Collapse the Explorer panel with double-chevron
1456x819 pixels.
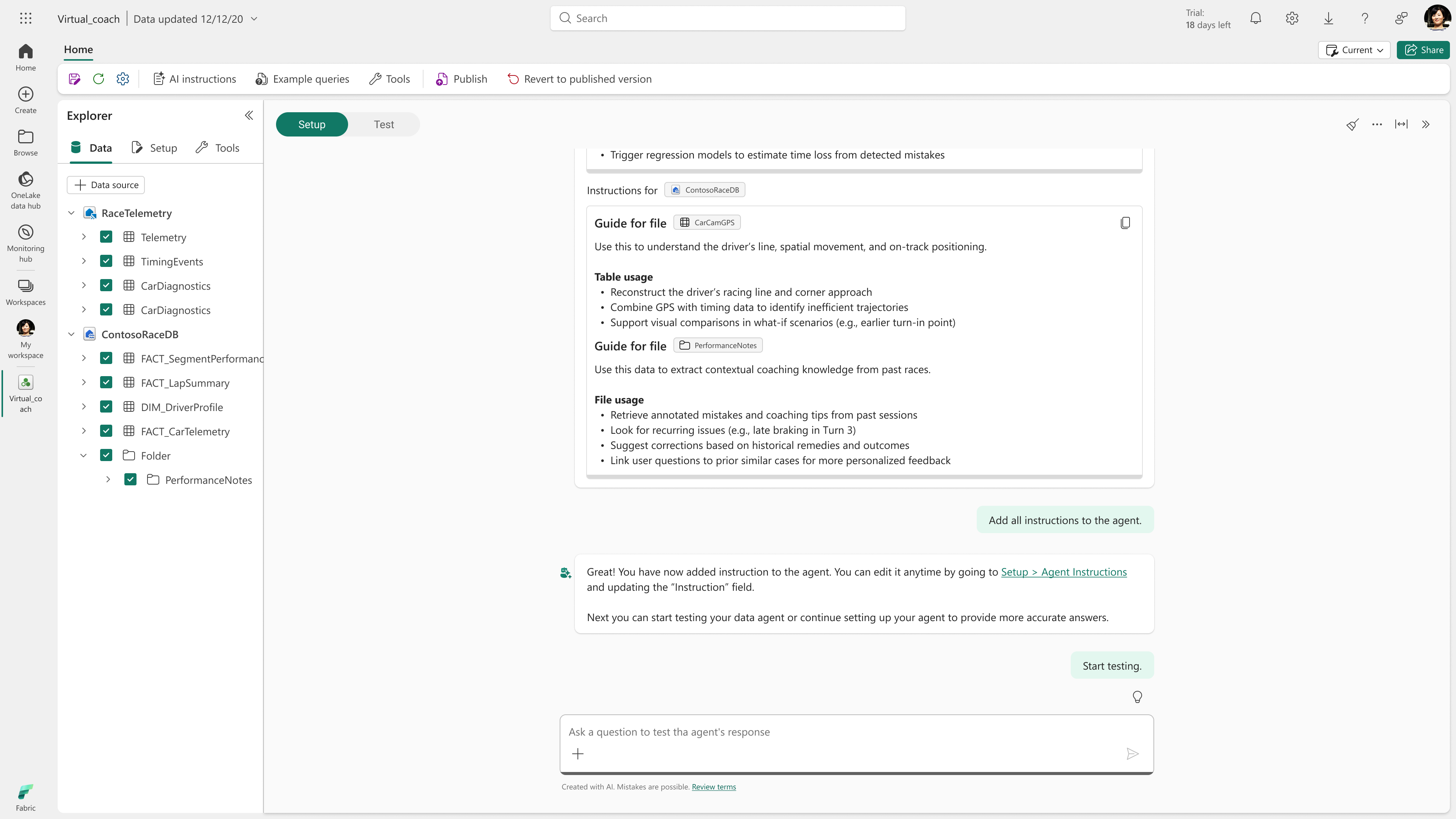tap(249, 116)
